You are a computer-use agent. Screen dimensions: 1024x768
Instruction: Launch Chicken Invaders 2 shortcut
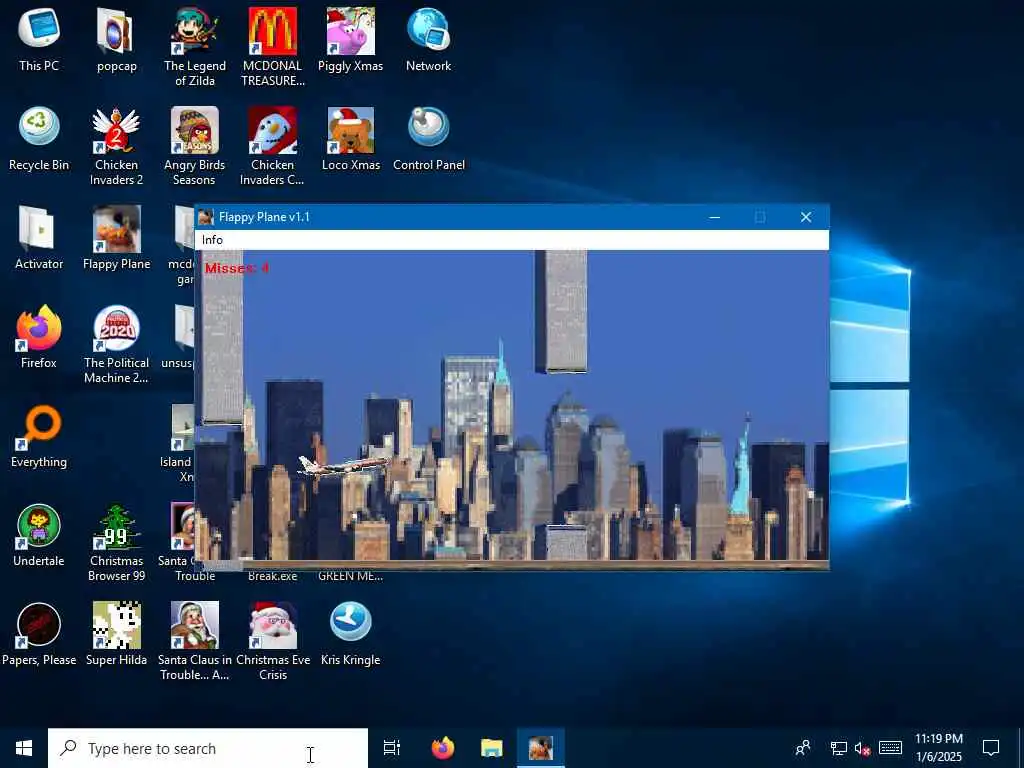tap(116, 146)
